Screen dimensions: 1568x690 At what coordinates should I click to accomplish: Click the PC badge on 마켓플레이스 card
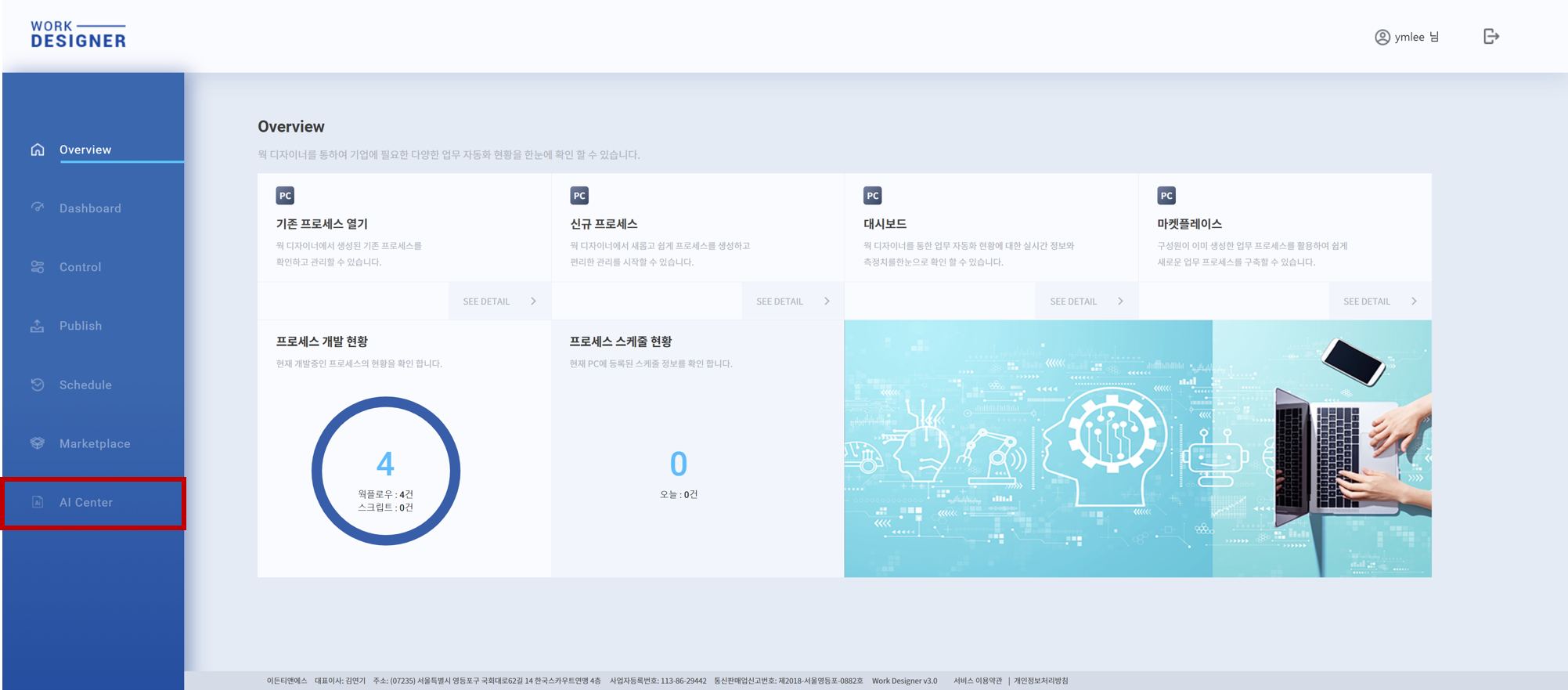(1166, 196)
